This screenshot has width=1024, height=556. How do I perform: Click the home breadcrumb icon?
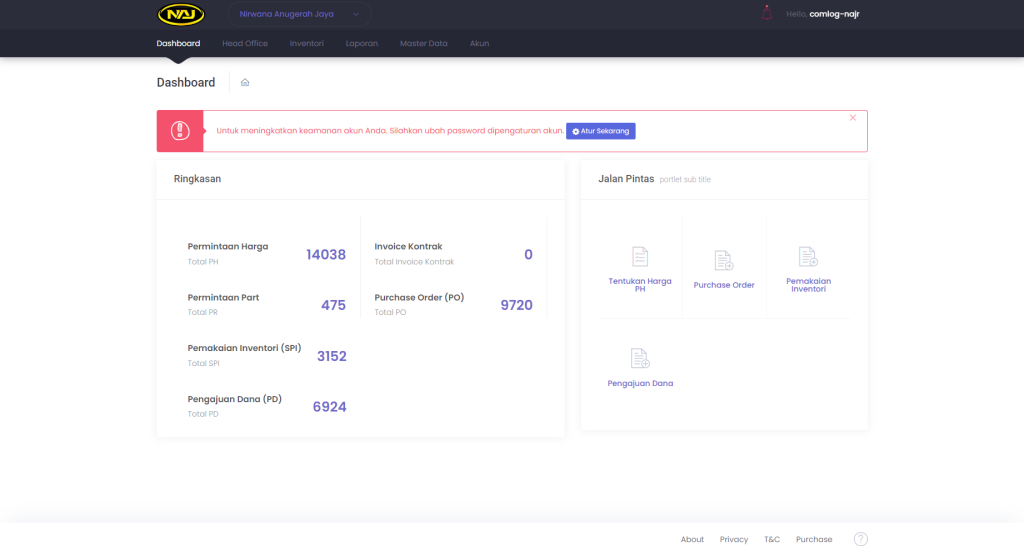click(245, 82)
